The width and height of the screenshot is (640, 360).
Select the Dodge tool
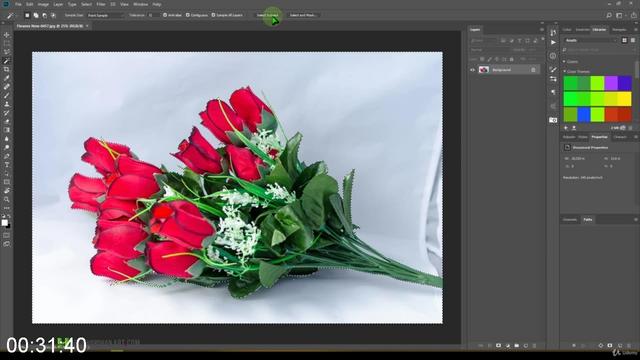tap(7, 147)
